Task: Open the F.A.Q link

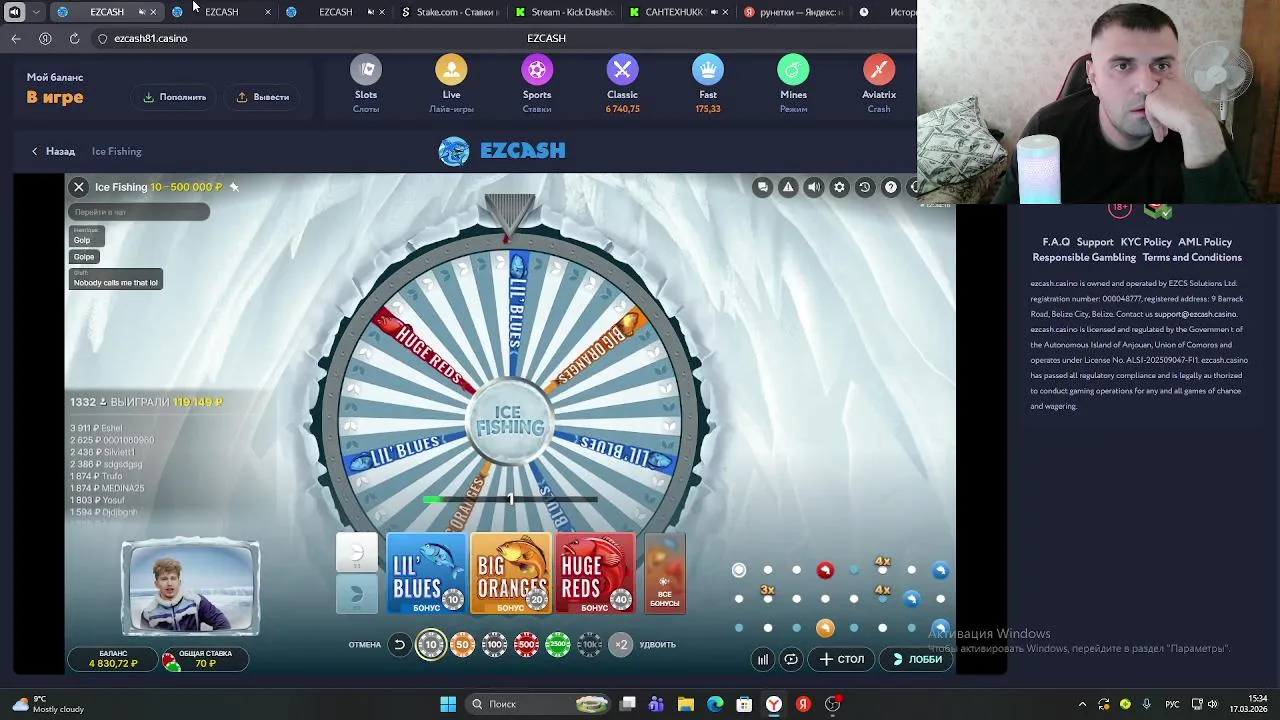Action: (1056, 242)
